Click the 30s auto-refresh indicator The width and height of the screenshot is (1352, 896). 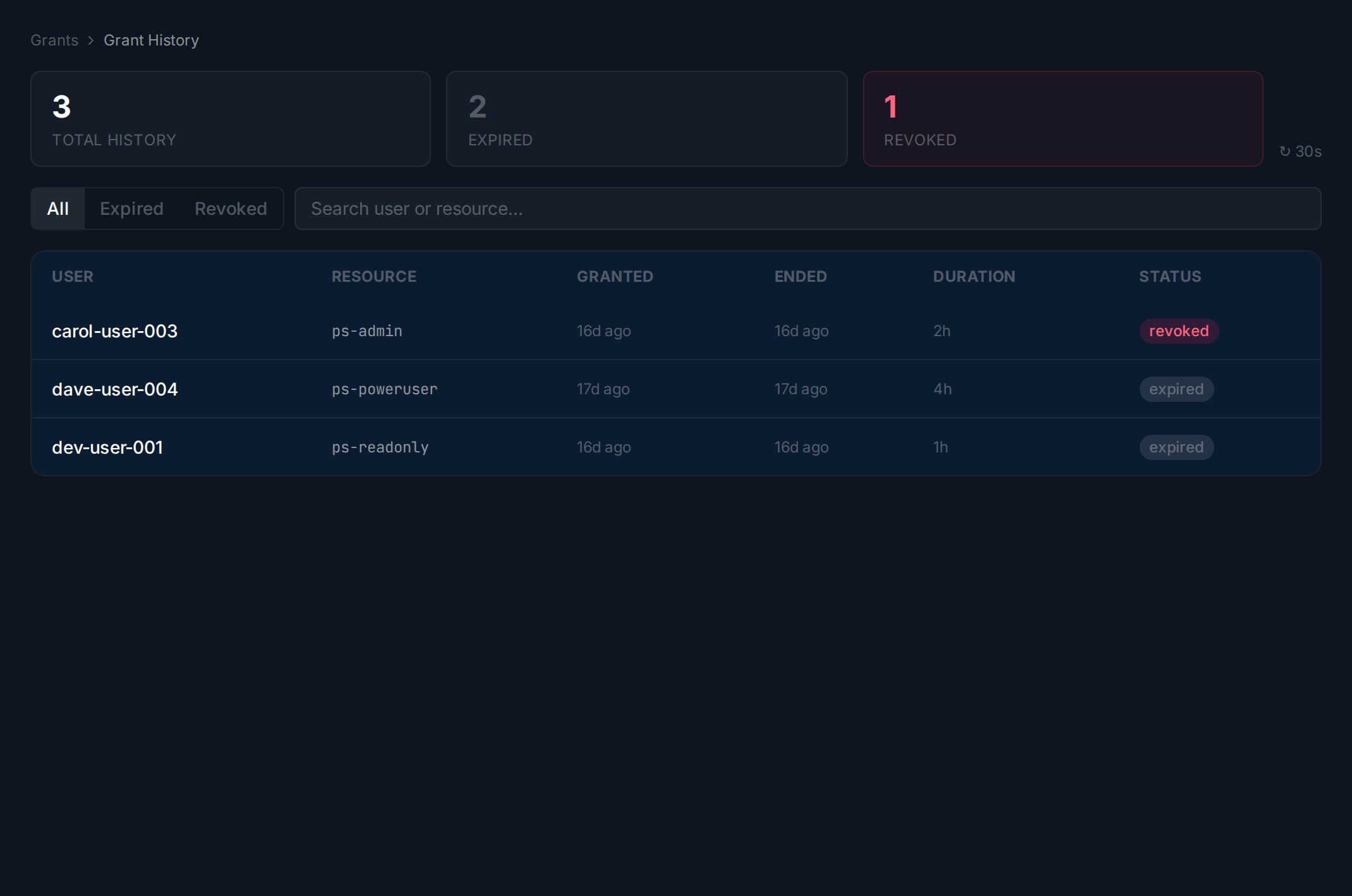(x=1300, y=152)
